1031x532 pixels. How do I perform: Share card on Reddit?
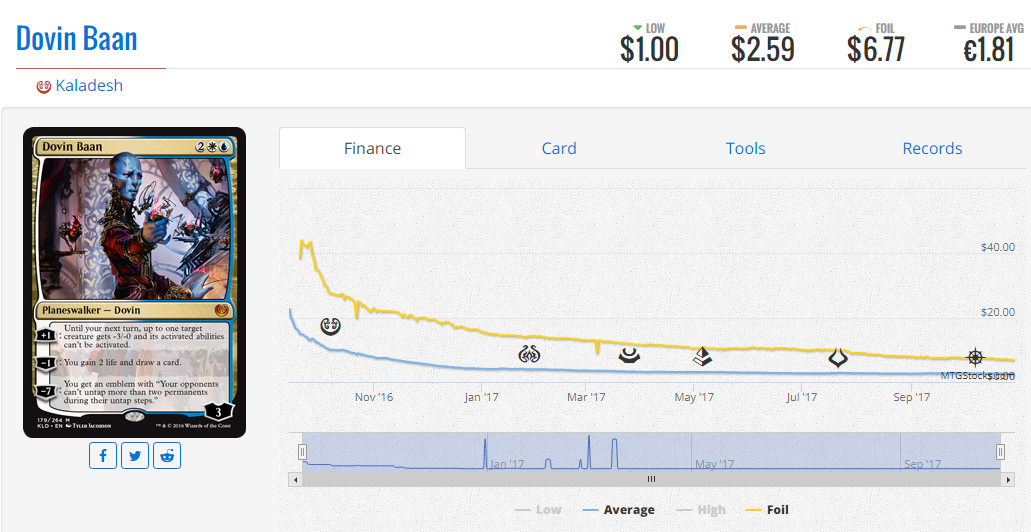167,456
